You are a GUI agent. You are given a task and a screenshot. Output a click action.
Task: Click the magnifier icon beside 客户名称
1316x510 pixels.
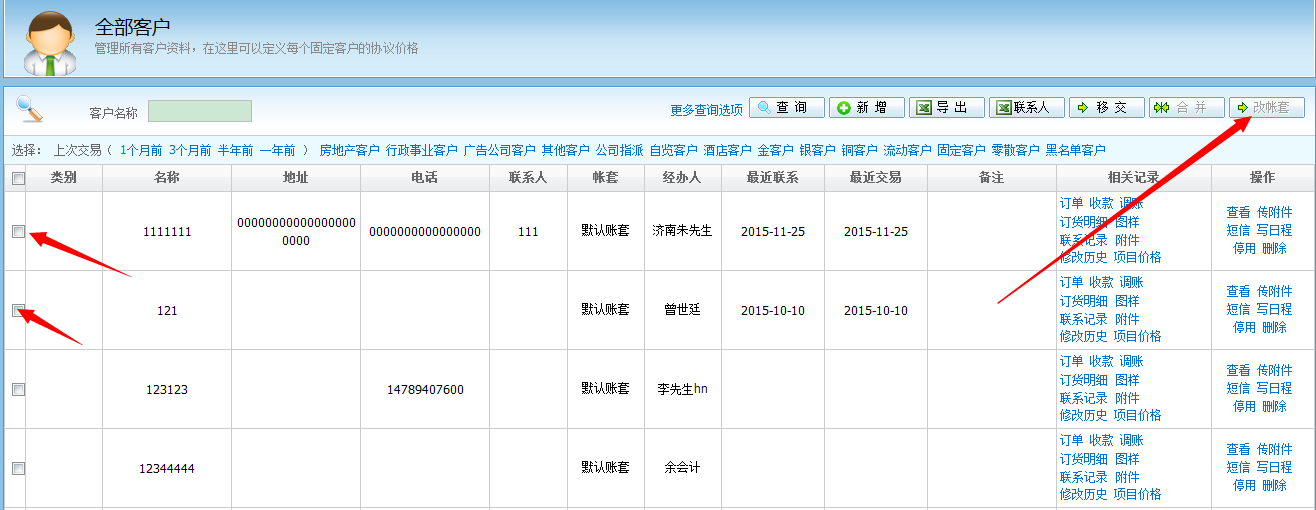point(30,109)
